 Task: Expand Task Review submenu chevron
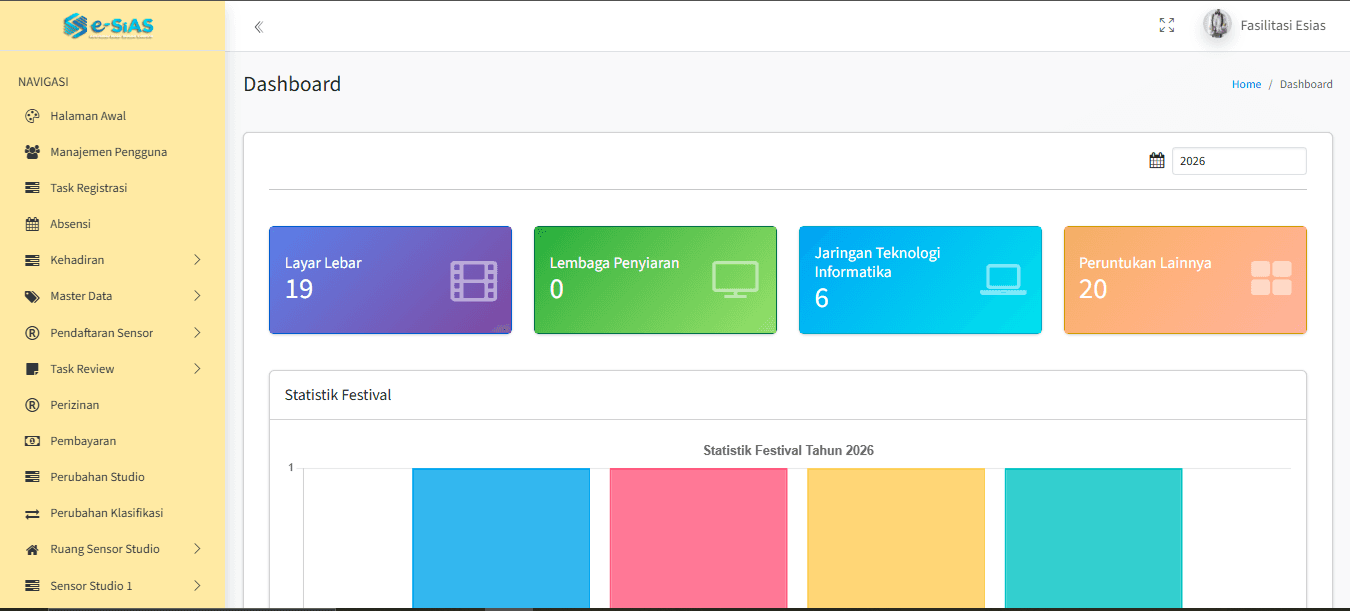pyautogui.click(x=197, y=369)
